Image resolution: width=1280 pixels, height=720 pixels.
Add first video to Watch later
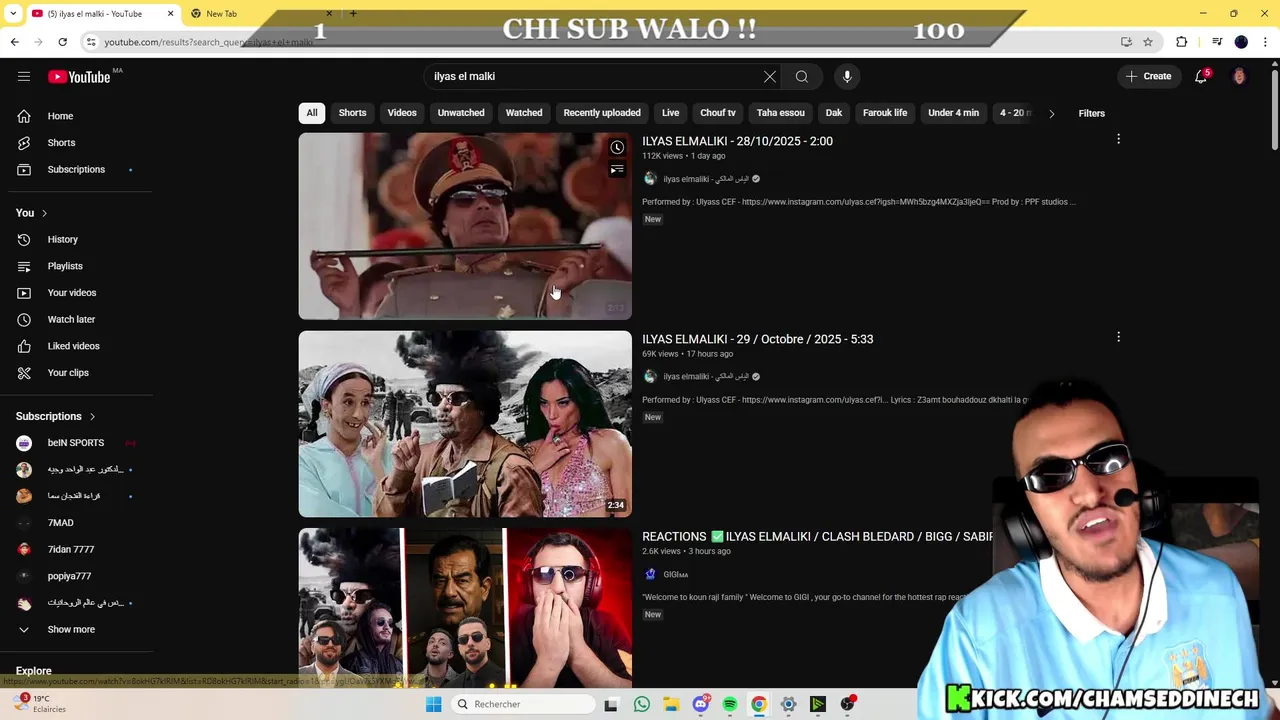click(617, 148)
